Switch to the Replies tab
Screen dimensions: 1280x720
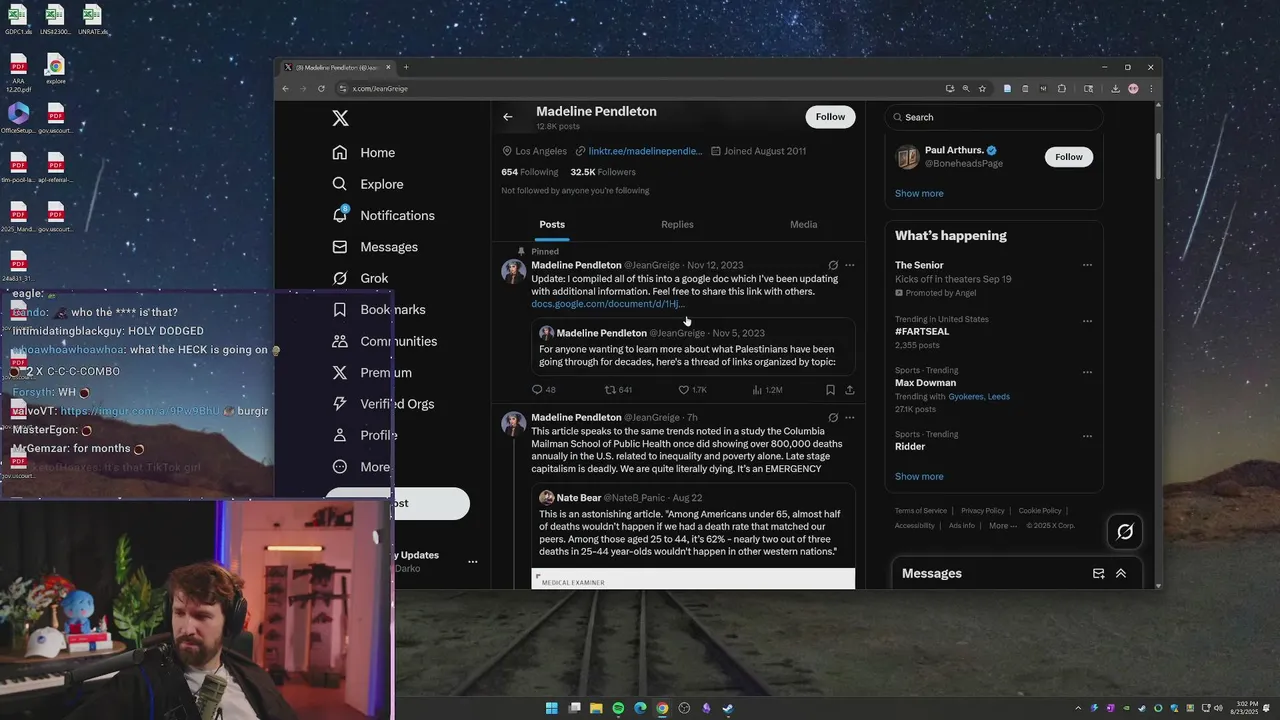tap(677, 224)
